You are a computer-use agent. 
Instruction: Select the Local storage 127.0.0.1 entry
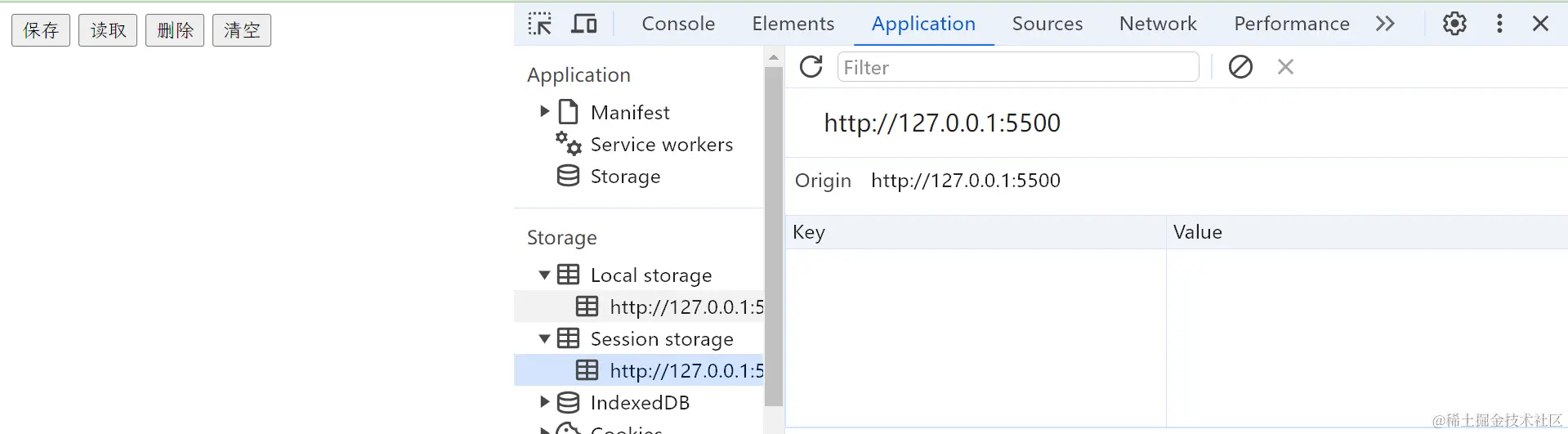(x=685, y=307)
